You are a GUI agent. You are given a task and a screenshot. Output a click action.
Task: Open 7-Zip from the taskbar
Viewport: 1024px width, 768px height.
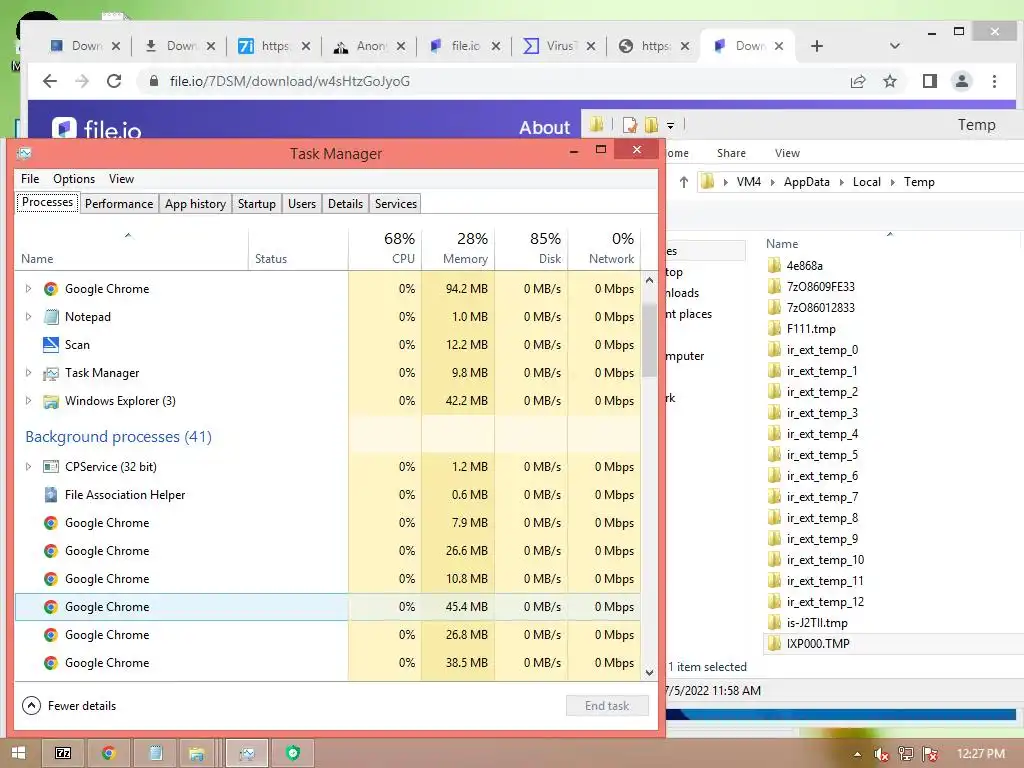63,753
